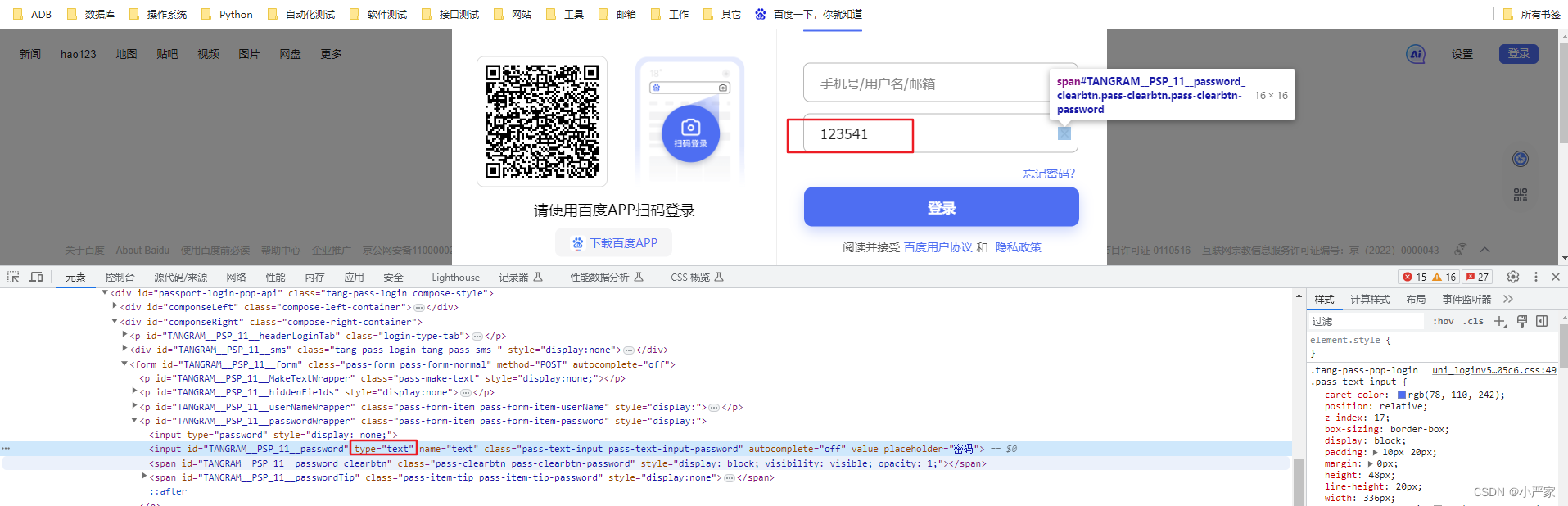
Task: Click the Baidu AI assistant icon
Action: click(1416, 54)
